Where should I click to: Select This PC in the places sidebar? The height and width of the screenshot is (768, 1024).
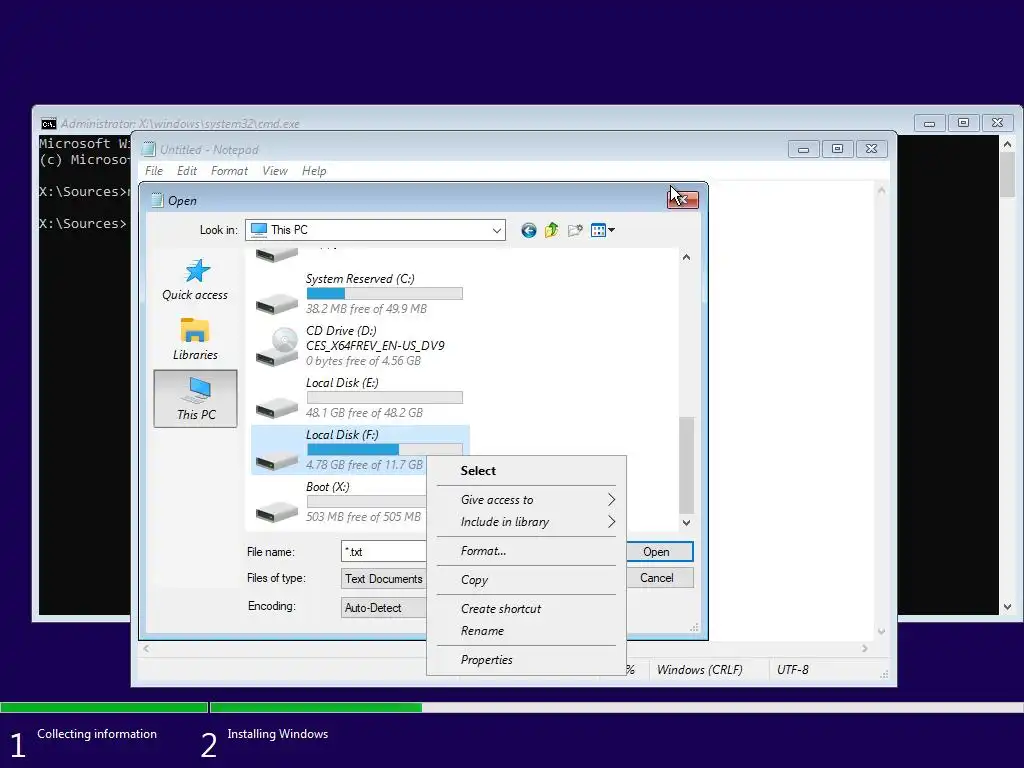[x=195, y=398]
